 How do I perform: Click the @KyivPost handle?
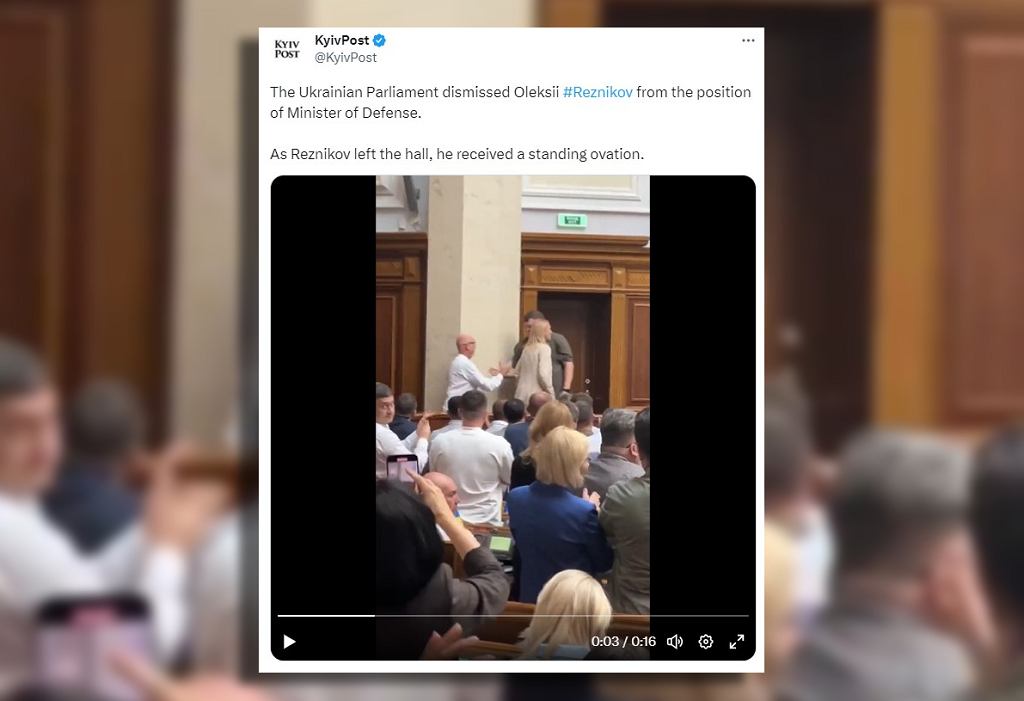(345, 57)
